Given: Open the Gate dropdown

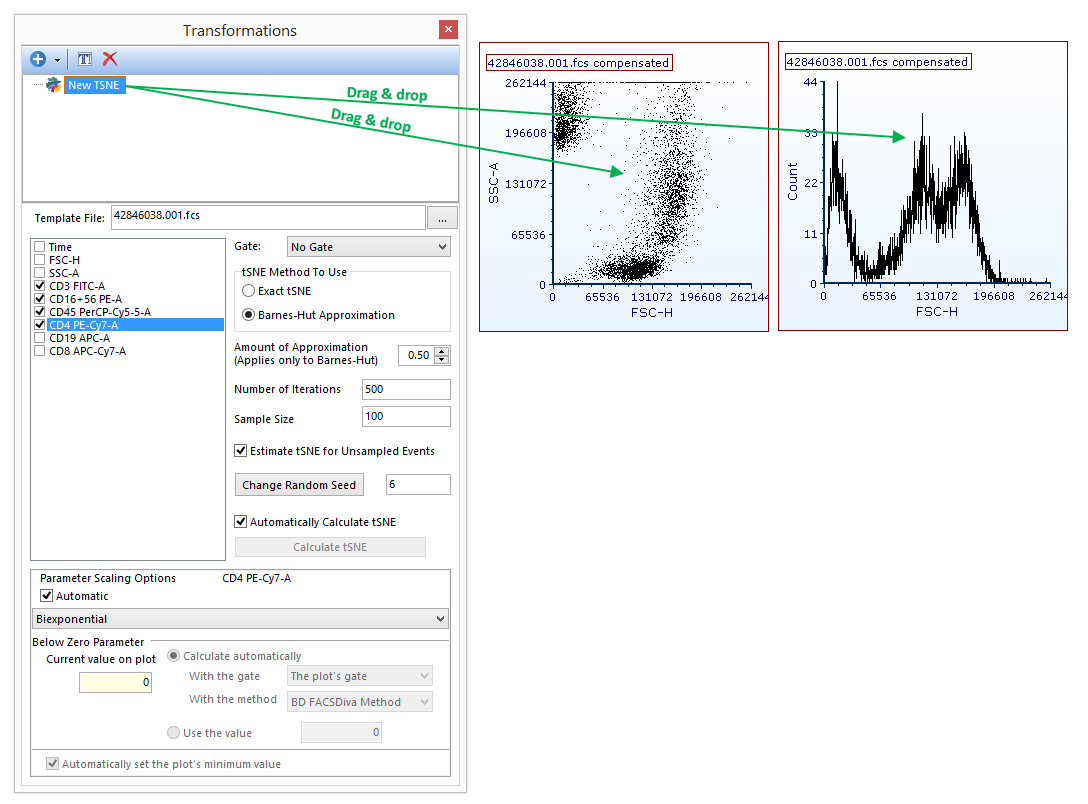Looking at the screenshot, I should pyautogui.click(x=368, y=247).
